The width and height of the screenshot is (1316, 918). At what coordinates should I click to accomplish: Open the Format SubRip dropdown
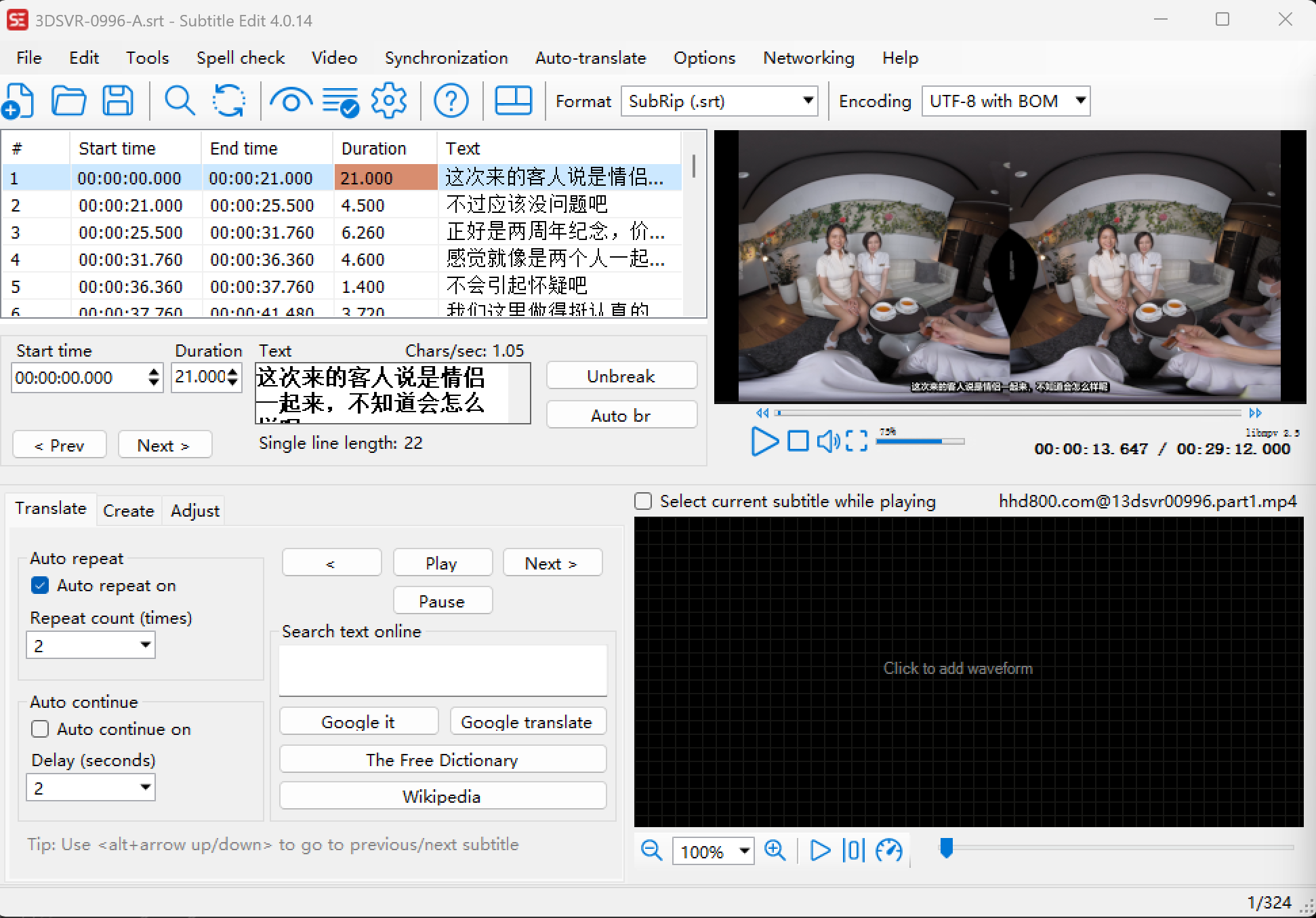[720, 101]
